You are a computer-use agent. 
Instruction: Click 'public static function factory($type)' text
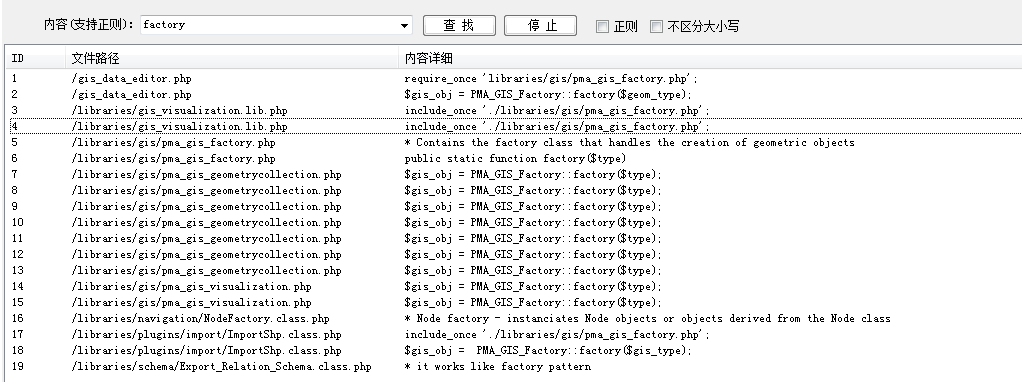(x=515, y=158)
